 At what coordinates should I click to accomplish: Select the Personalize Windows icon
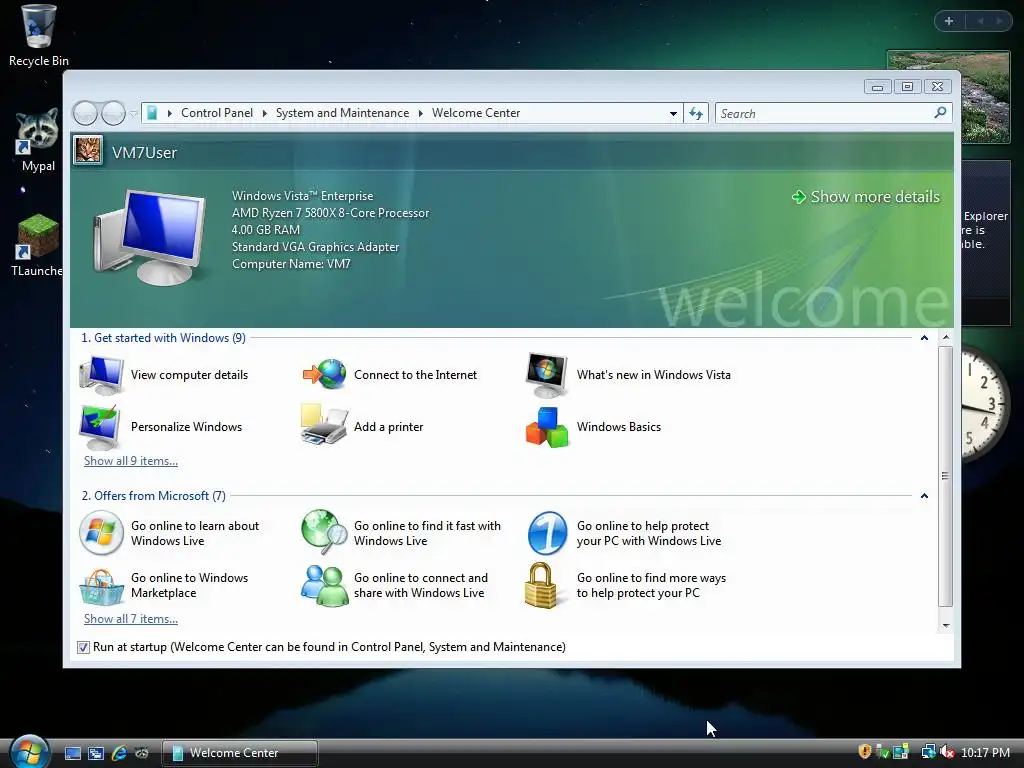click(x=100, y=427)
